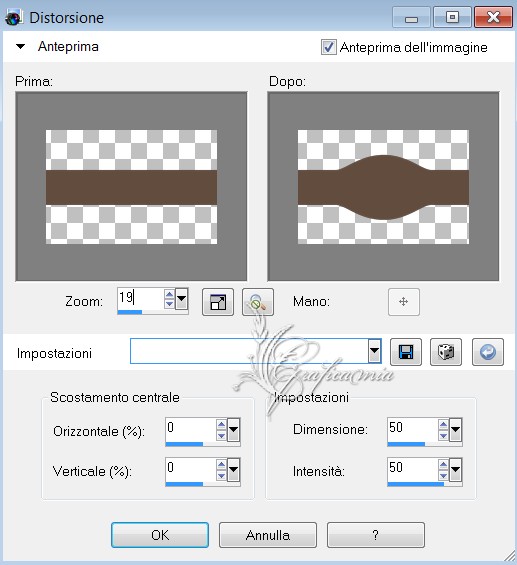
Task: Increase the Orizzontale (%) value by one step
Action: click(221, 424)
